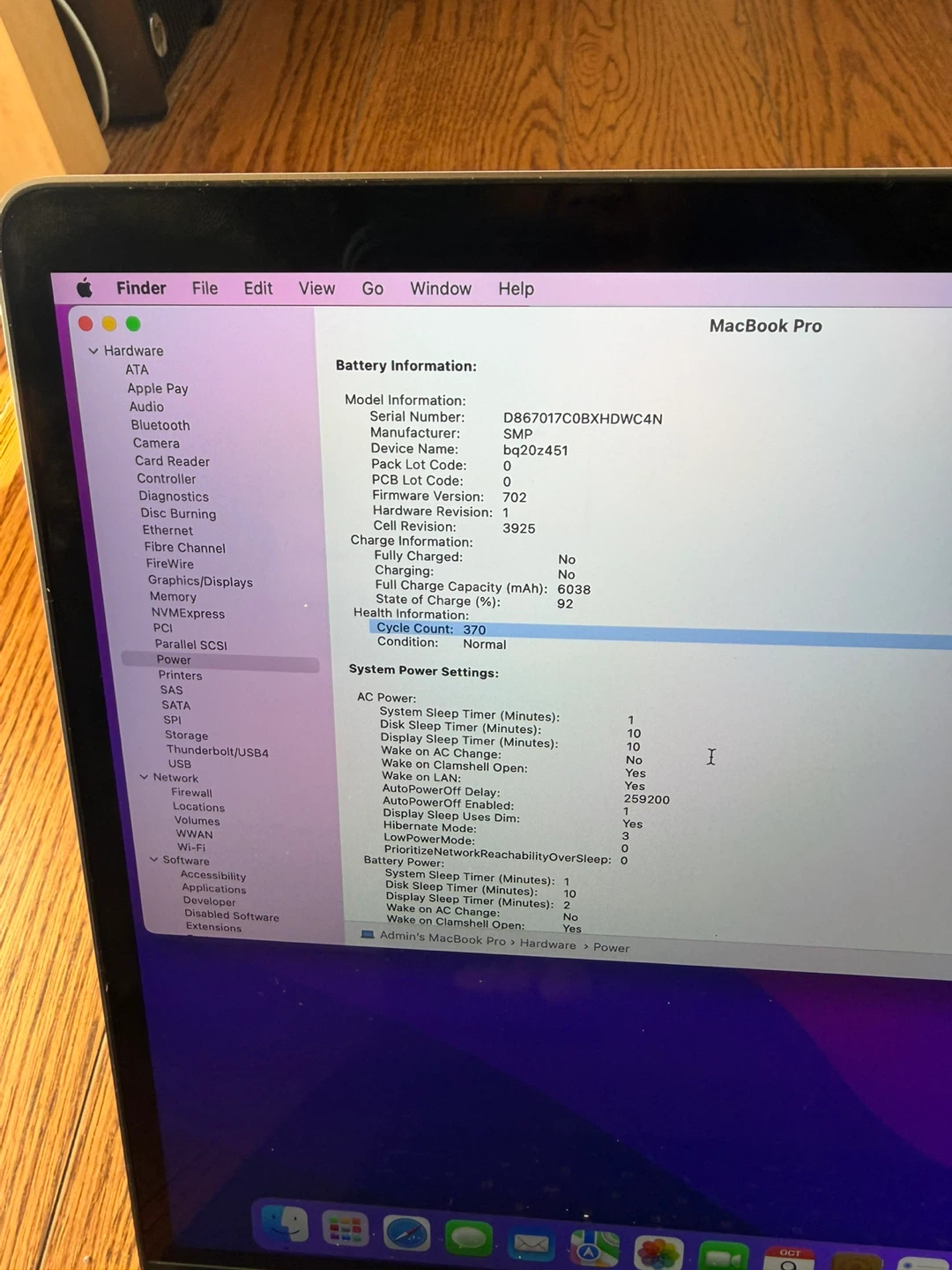952x1270 pixels.
Task: Open the Apple menu
Action: pyautogui.click(x=85, y=288)
